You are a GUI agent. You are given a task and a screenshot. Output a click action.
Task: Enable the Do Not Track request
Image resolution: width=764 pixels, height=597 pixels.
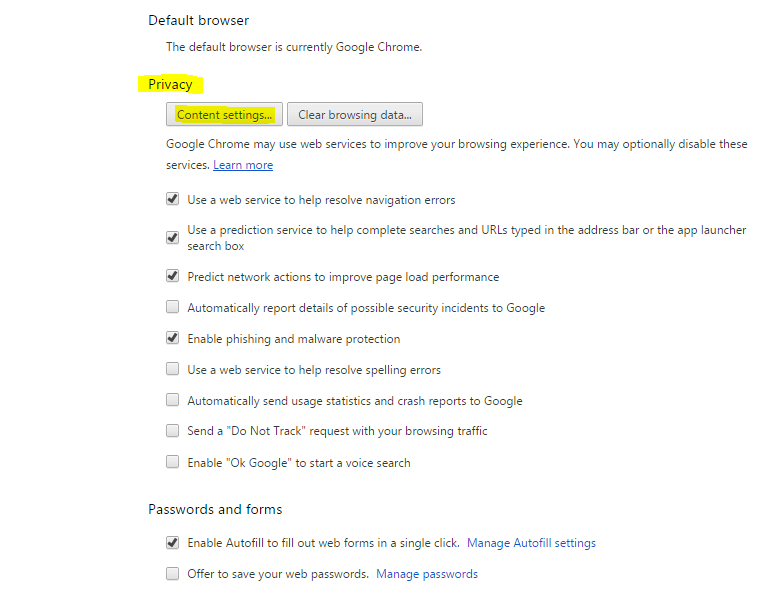[173, 431]
